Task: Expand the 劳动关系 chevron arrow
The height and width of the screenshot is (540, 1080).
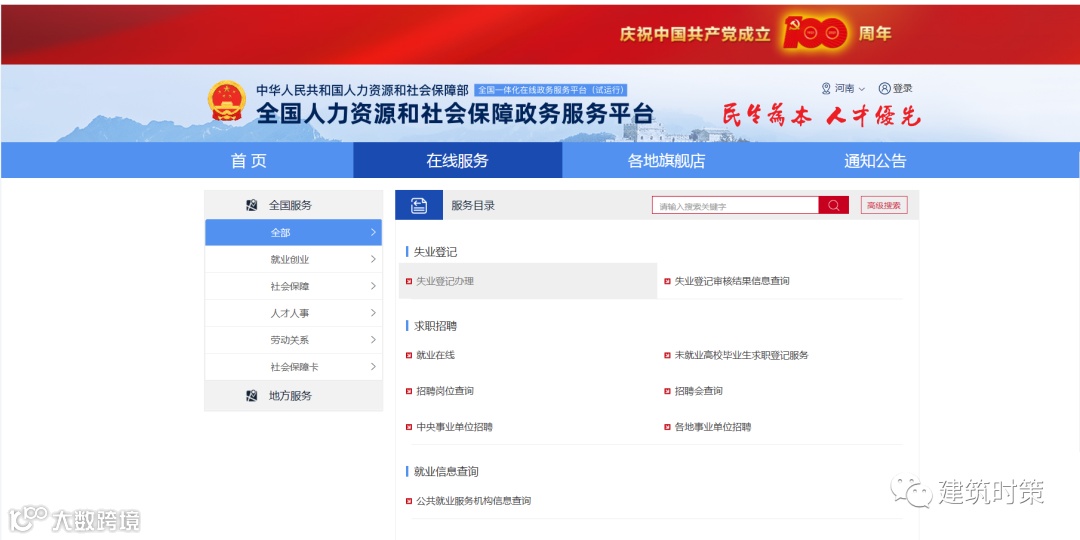Action: coord(373,340)
